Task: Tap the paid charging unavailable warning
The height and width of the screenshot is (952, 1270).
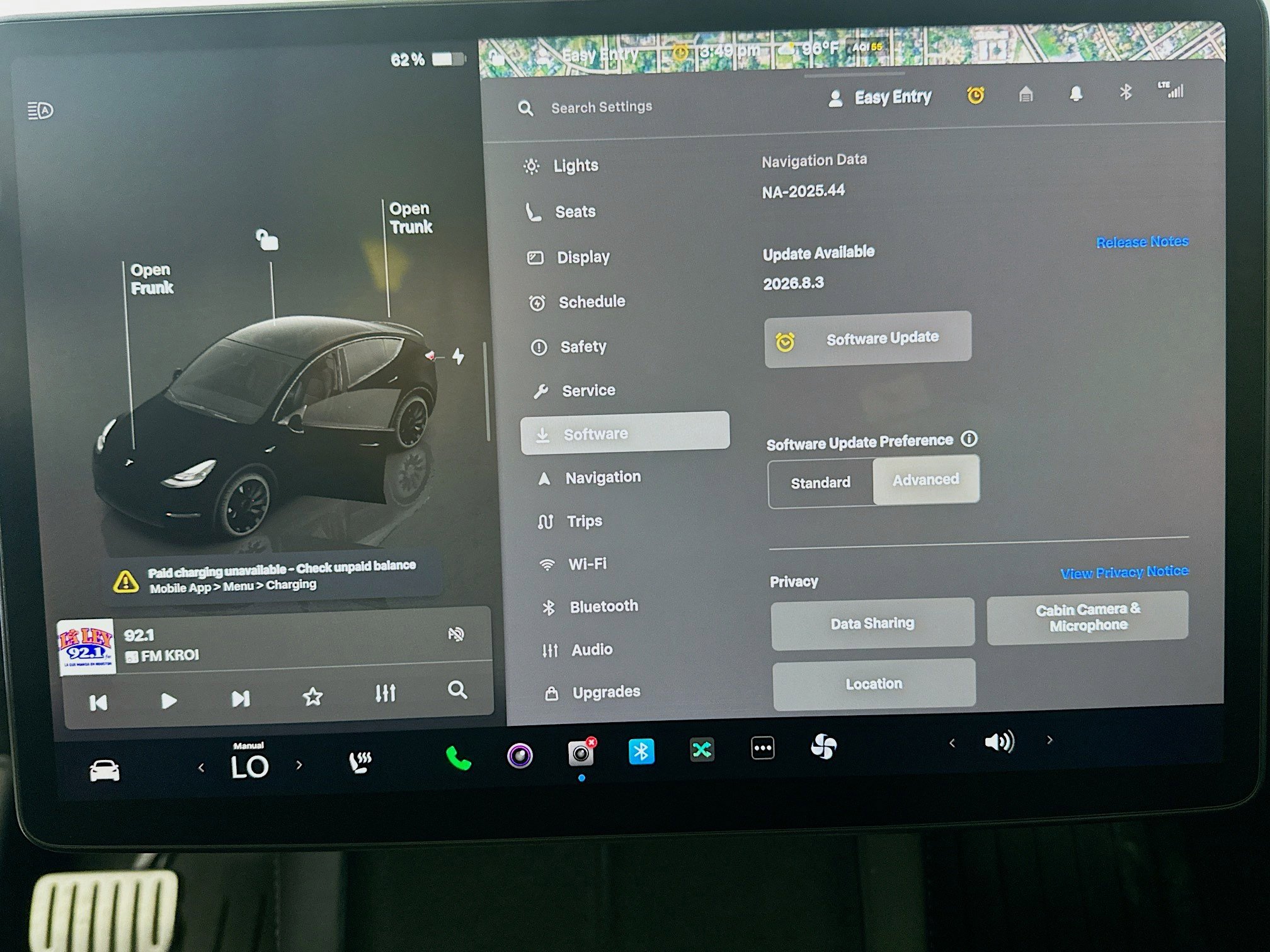Action: (272, 577)
